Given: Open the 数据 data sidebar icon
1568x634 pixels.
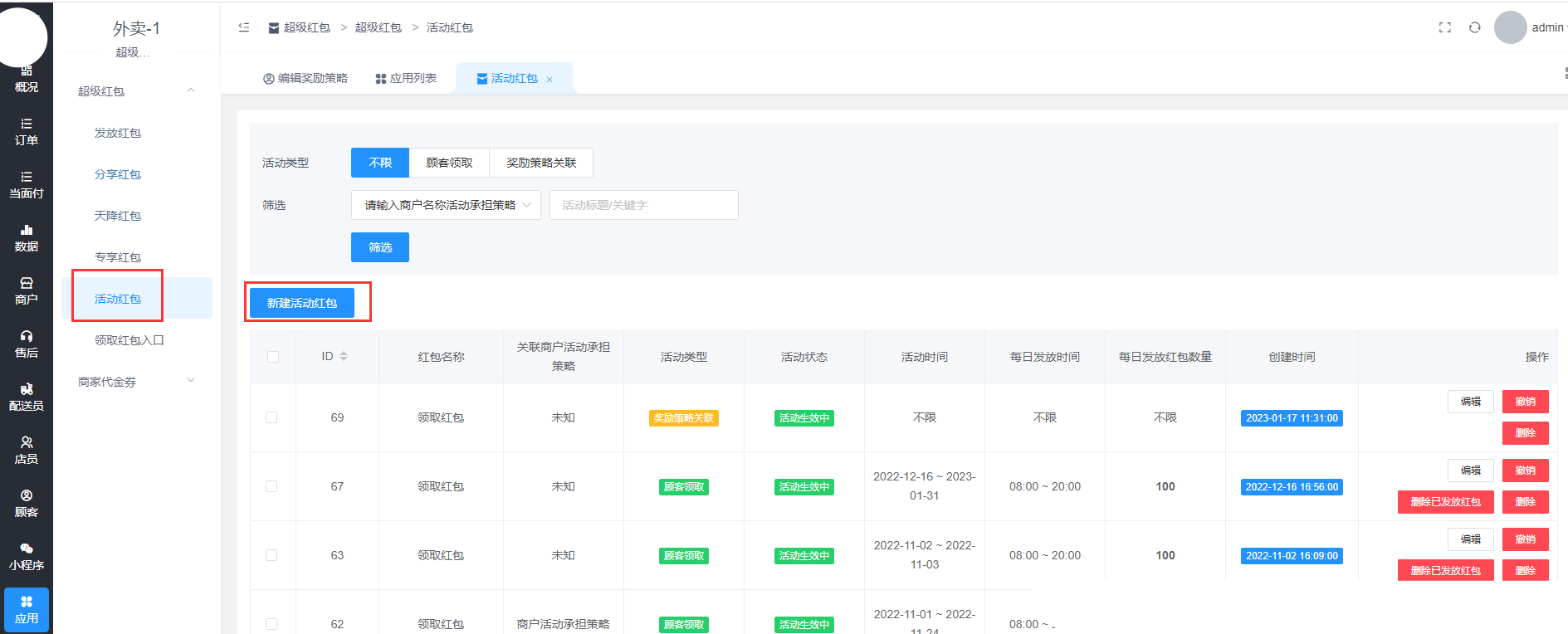Looking at the screenshot, I should point(27,238).
